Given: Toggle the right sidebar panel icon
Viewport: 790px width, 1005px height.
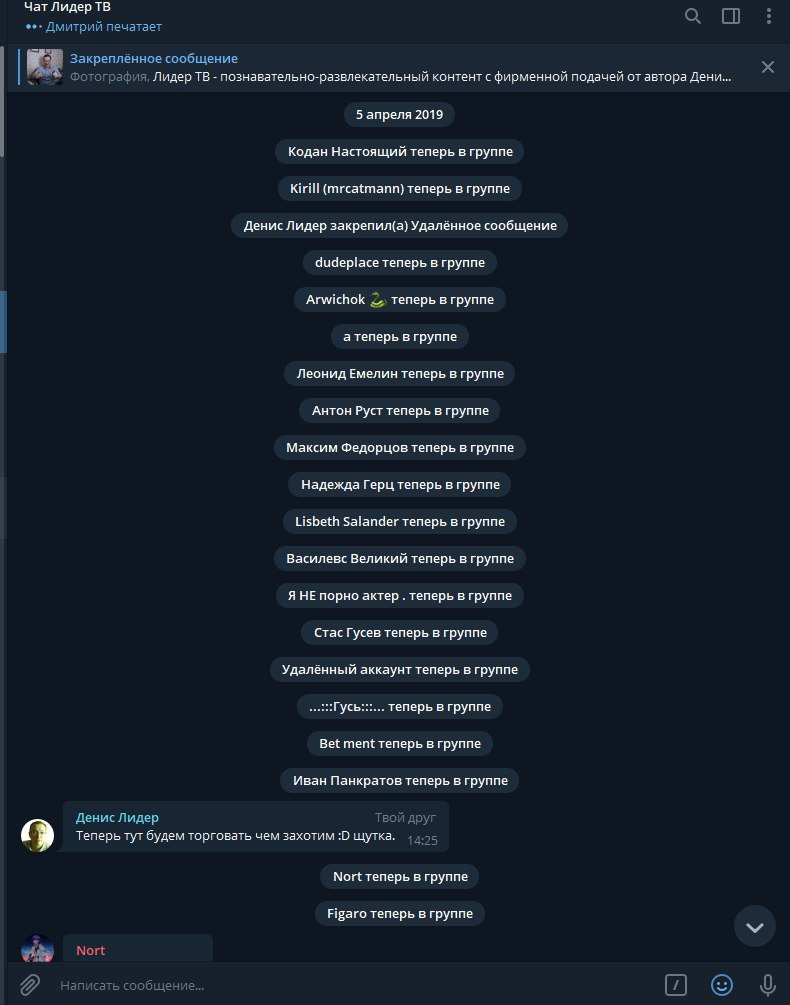Looking at the screenshot, I should [731, 16].
